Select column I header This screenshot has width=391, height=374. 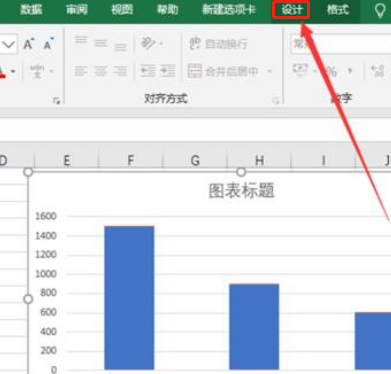click(323, 161)
